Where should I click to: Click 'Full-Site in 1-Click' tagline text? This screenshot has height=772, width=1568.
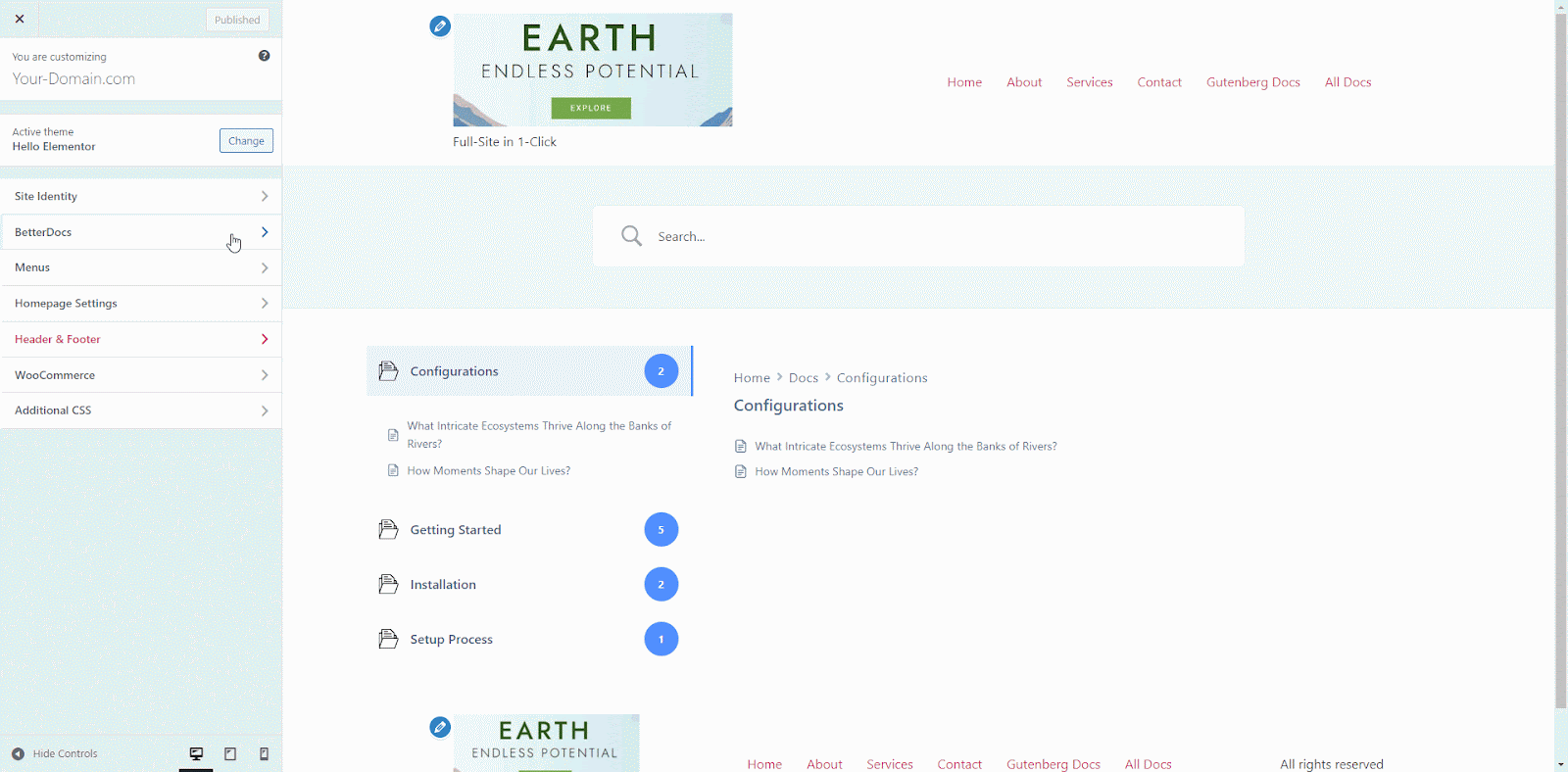pos(505,142)
